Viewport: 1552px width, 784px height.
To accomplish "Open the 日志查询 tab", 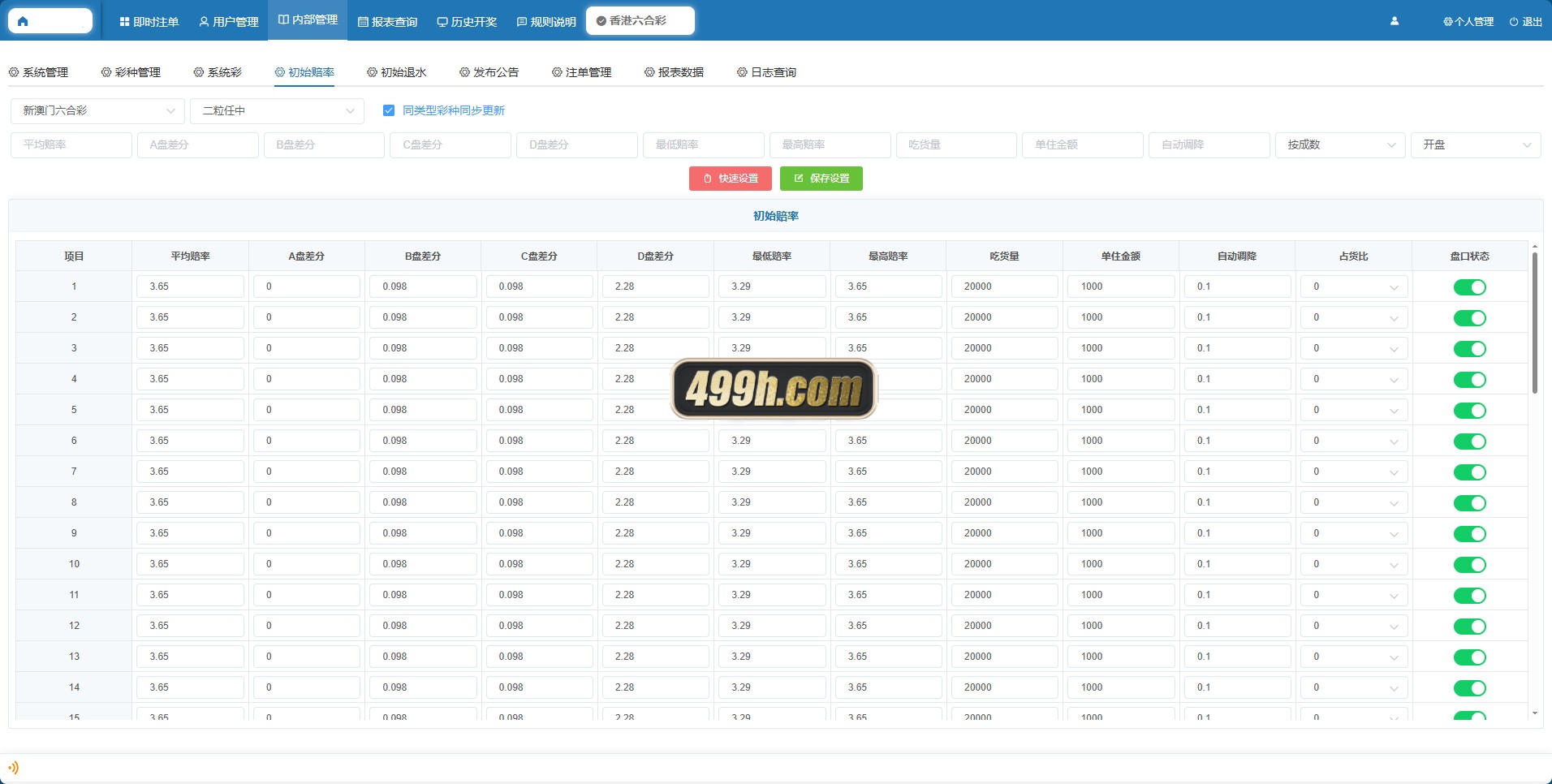I will 767,72.
